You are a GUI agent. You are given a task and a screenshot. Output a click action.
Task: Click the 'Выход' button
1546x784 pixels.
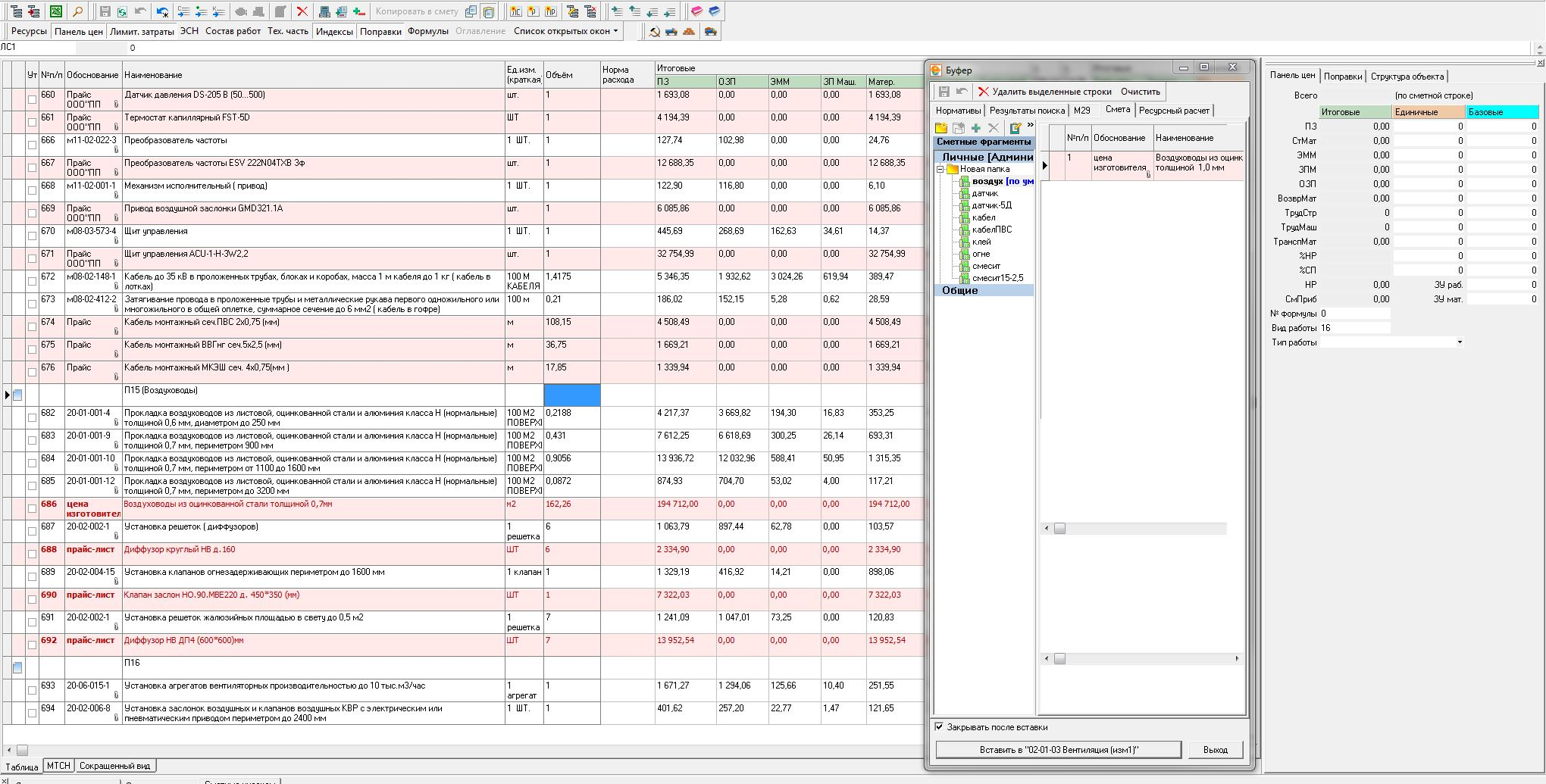point(1215,749)
